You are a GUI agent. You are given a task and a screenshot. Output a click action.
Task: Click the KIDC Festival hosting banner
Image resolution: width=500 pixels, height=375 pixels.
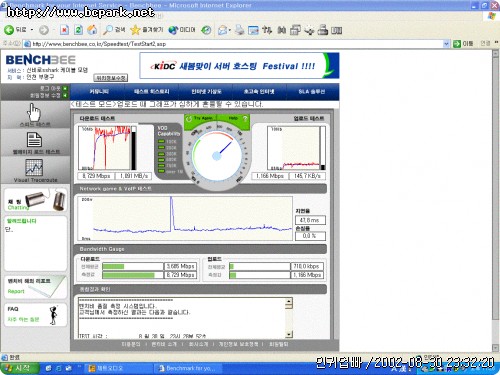[x=239, y=65]
